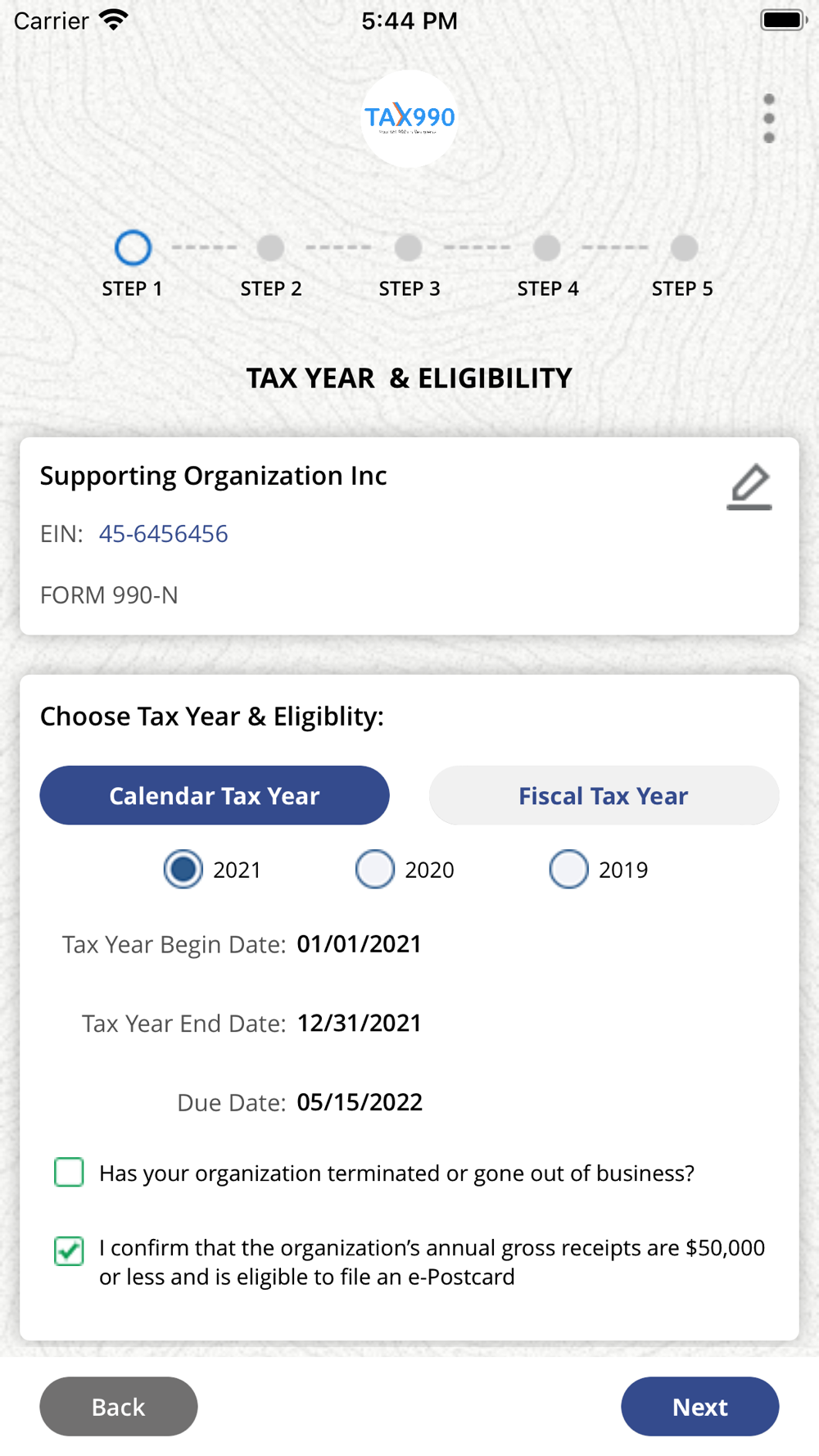Tap the Step 5 progress dot

pyautogui.click(x=684, y=247)
